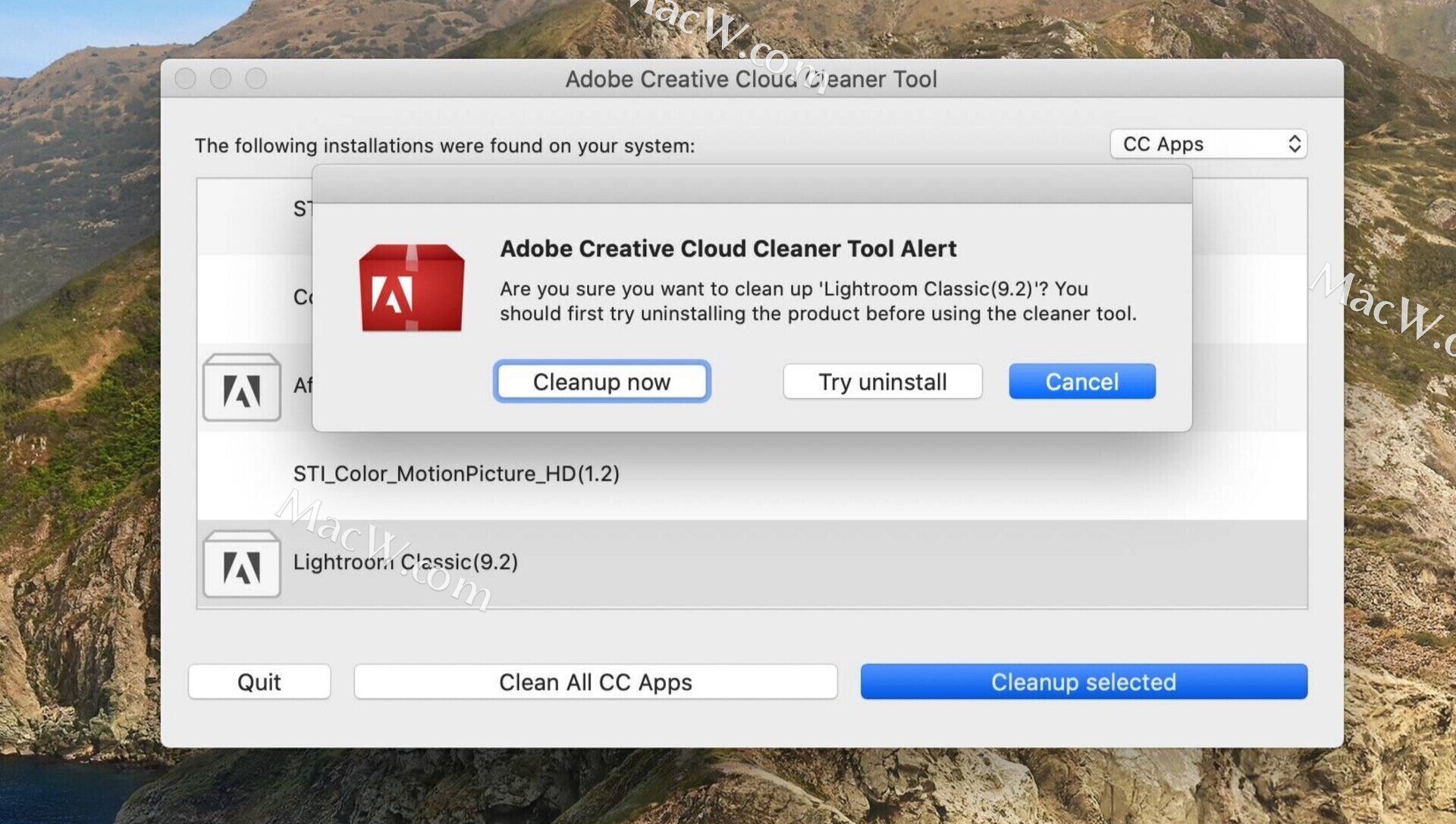Click the yellow minimize button on the window
This screenshot has width=1456, height=824.
coord(221,78)
